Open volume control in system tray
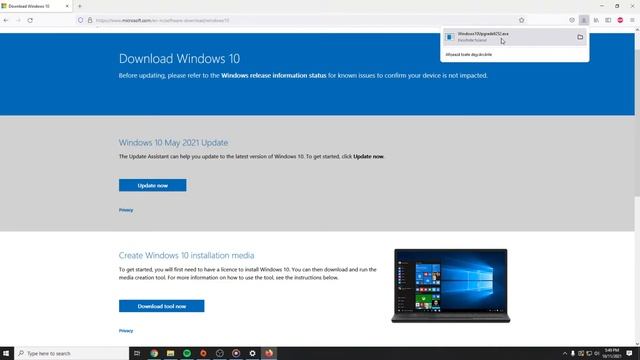The image size is (640, 360). 597,353
